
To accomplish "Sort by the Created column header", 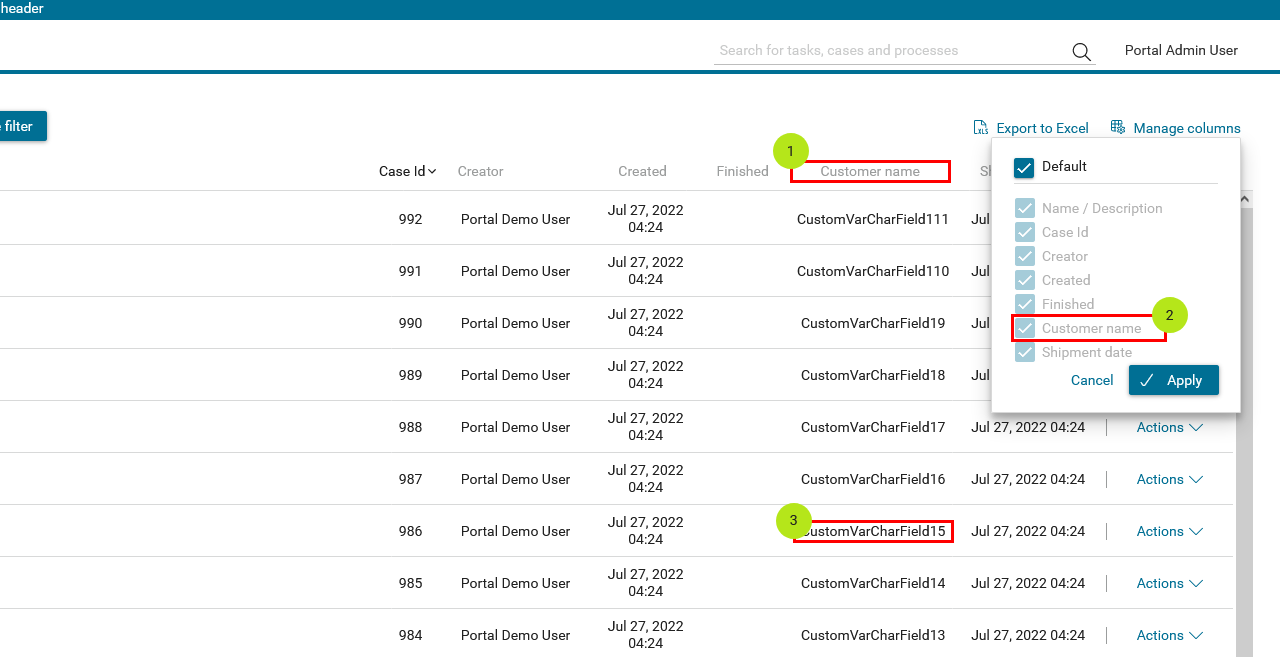I will (642, 171).
